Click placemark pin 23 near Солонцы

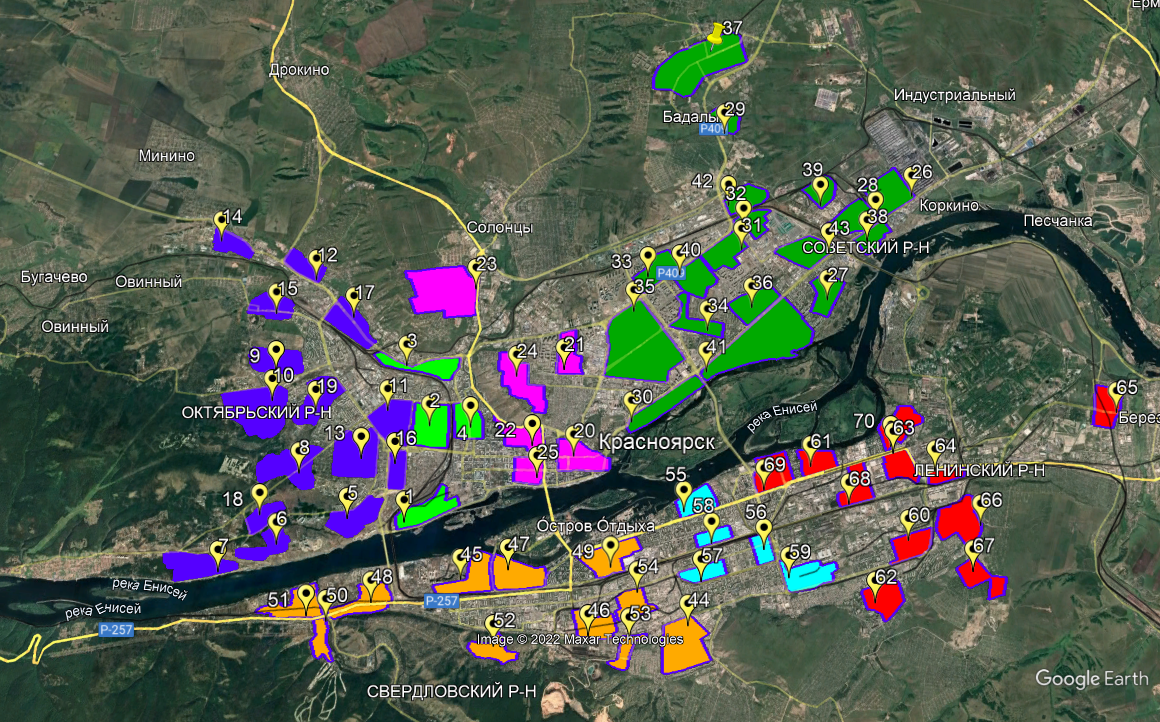pos(474,268)
